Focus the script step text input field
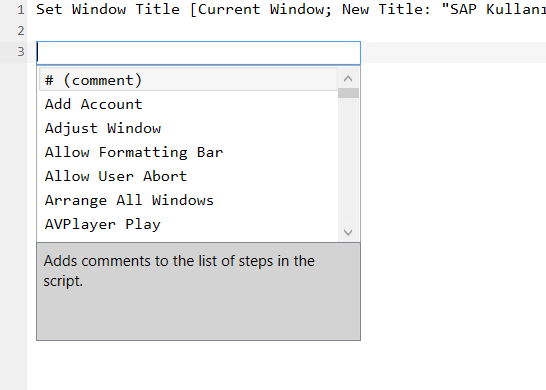Viewport: 546px width, 390px height. [x=198, y=53]
